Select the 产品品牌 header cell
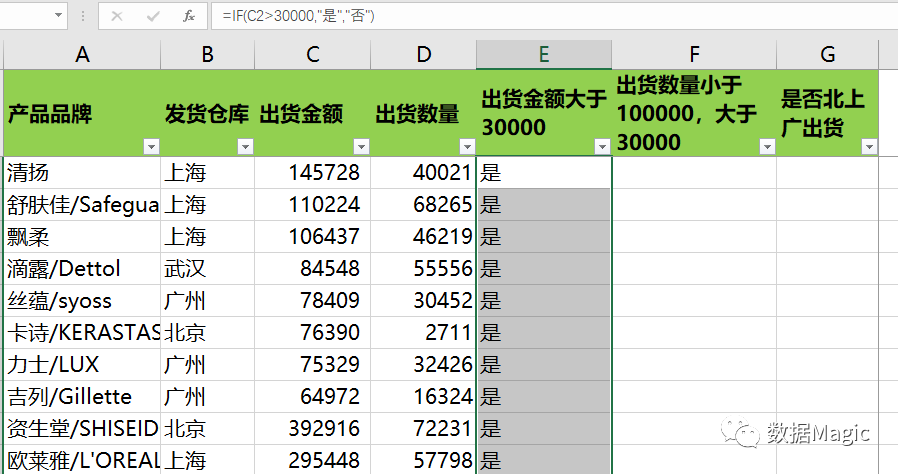 [82, 113]
